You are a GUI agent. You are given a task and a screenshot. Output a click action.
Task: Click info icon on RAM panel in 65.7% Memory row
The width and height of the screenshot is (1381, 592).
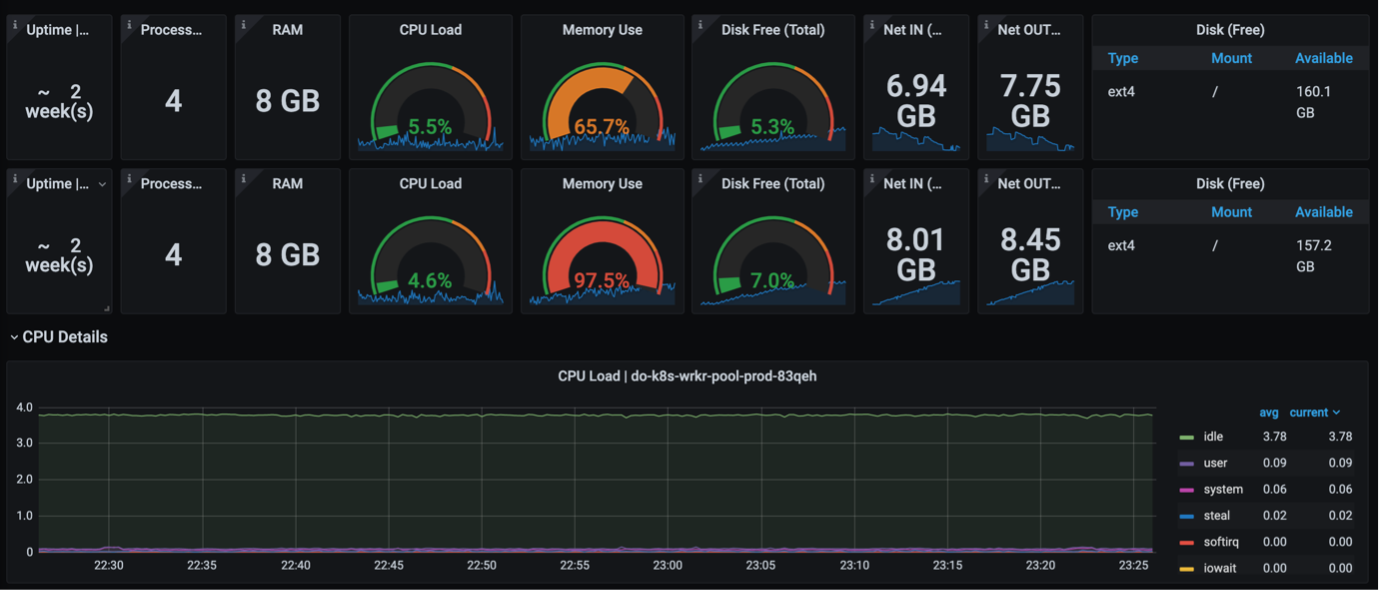[x=243, y=24]
